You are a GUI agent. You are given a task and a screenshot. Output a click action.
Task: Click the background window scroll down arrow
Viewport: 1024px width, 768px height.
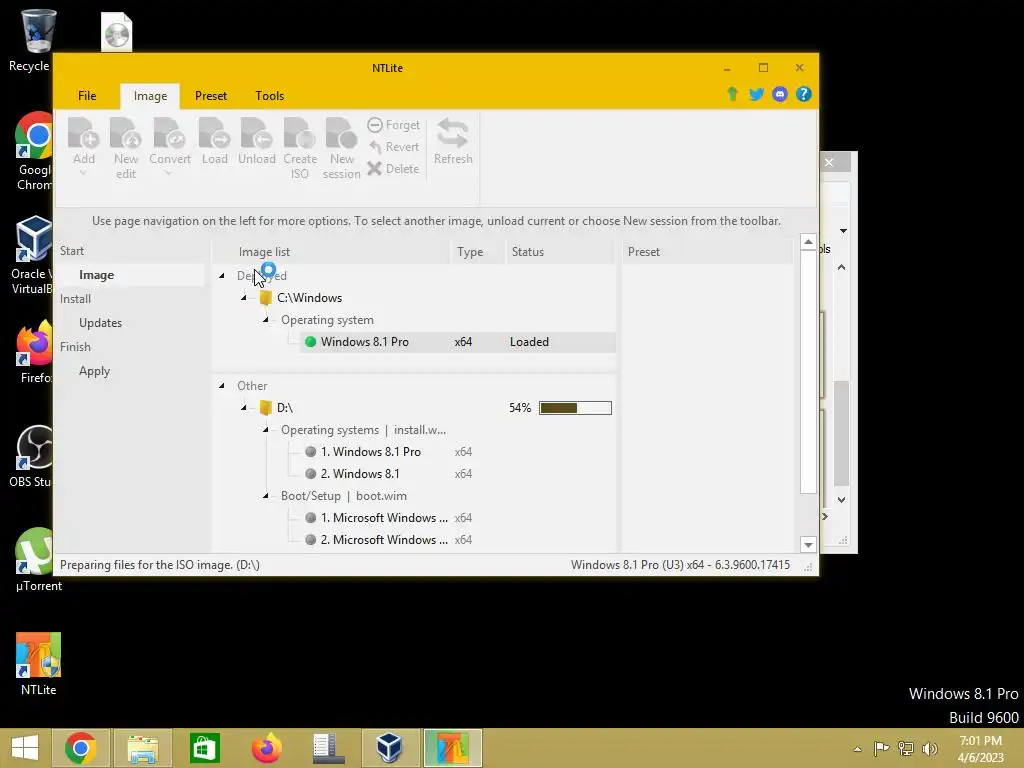(842, 500)
